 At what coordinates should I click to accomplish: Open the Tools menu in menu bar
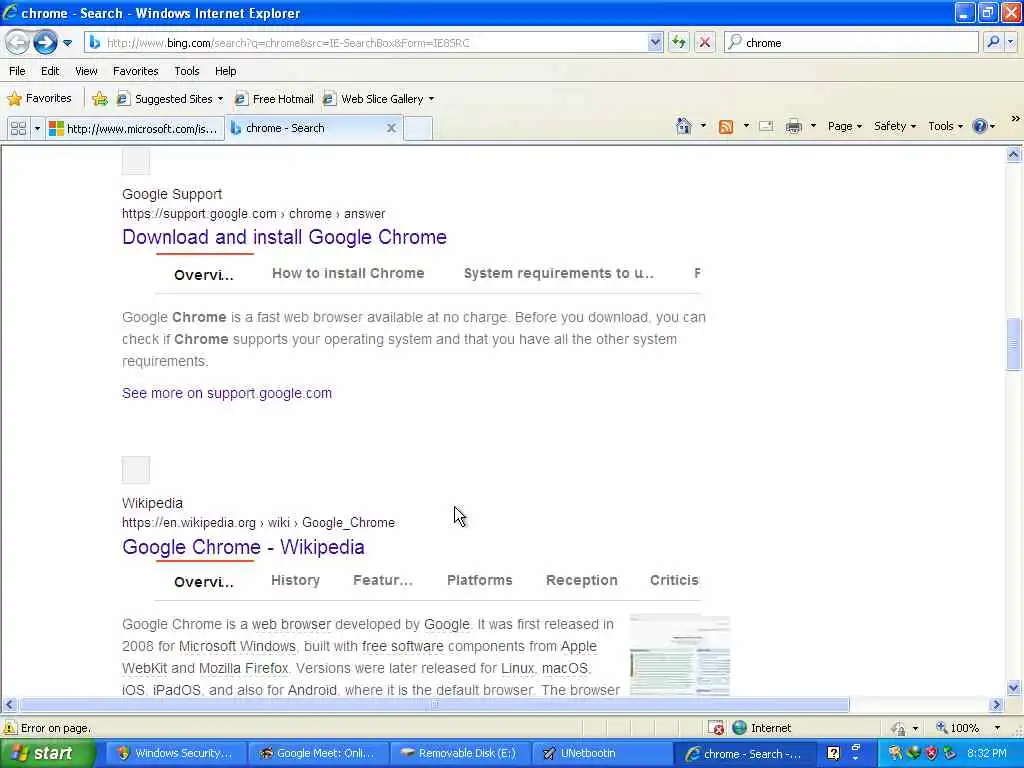click(x=186, y=71)
